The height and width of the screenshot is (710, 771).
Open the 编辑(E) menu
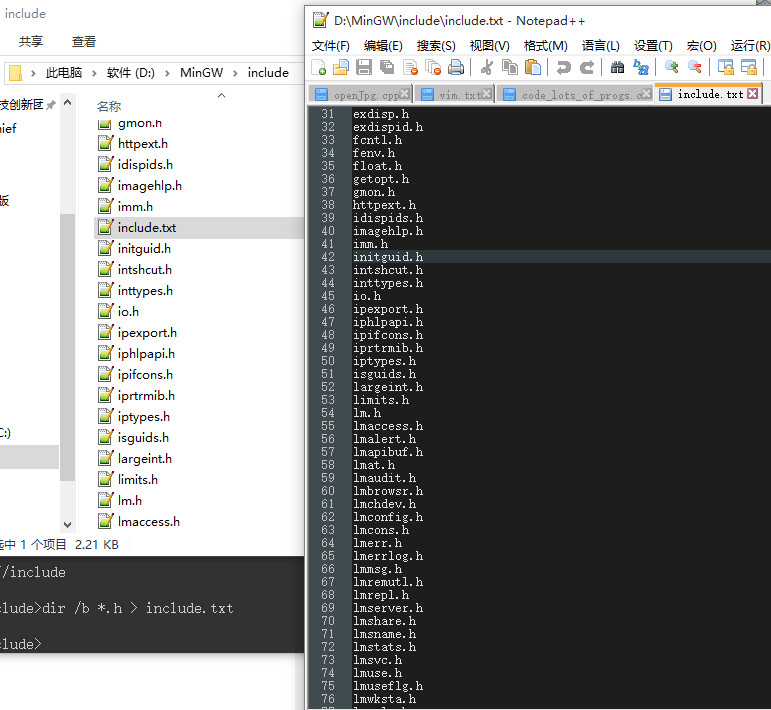(x=383, y=46)
